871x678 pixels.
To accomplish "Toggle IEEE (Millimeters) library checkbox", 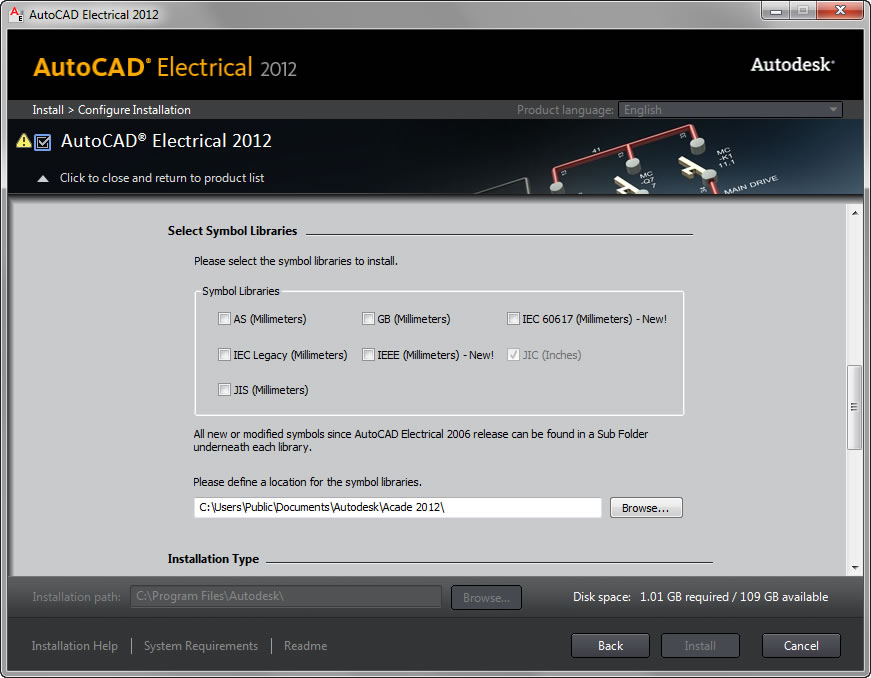I will point(368,354).
